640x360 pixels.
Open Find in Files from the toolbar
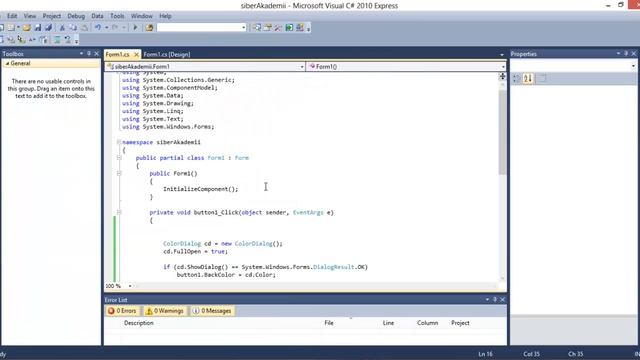tap(149, 28)
